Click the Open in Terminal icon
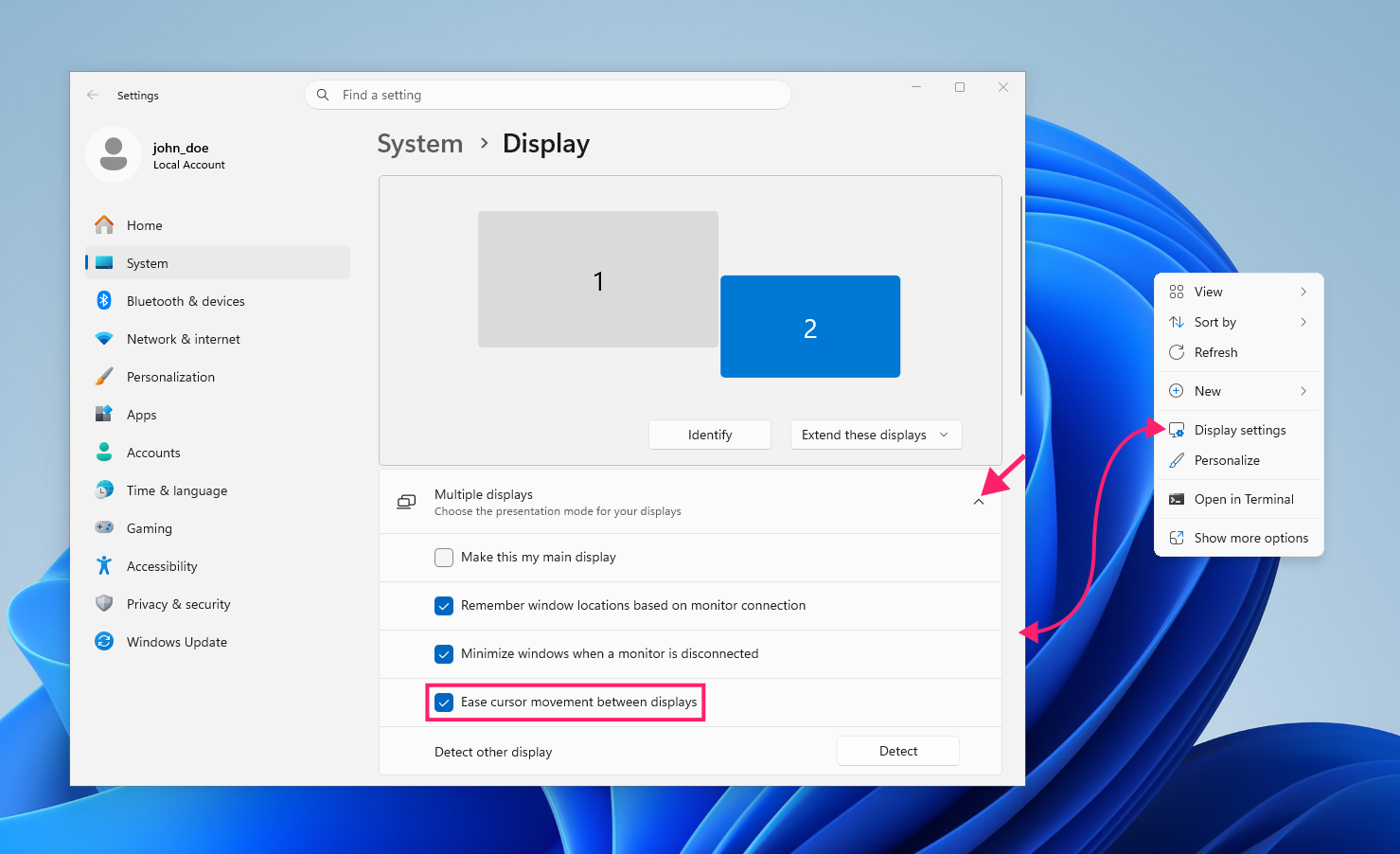The height and width of the screenshot is (854, 1400). (1177, 499)
